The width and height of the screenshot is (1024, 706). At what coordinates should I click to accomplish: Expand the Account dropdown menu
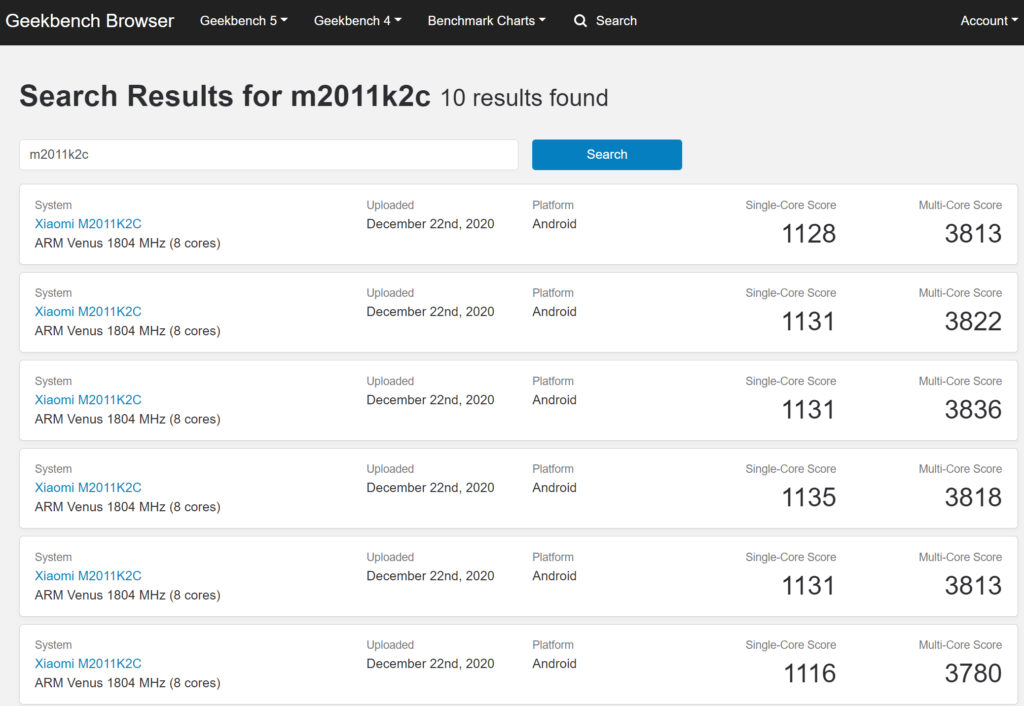click(x=989, y=21)
